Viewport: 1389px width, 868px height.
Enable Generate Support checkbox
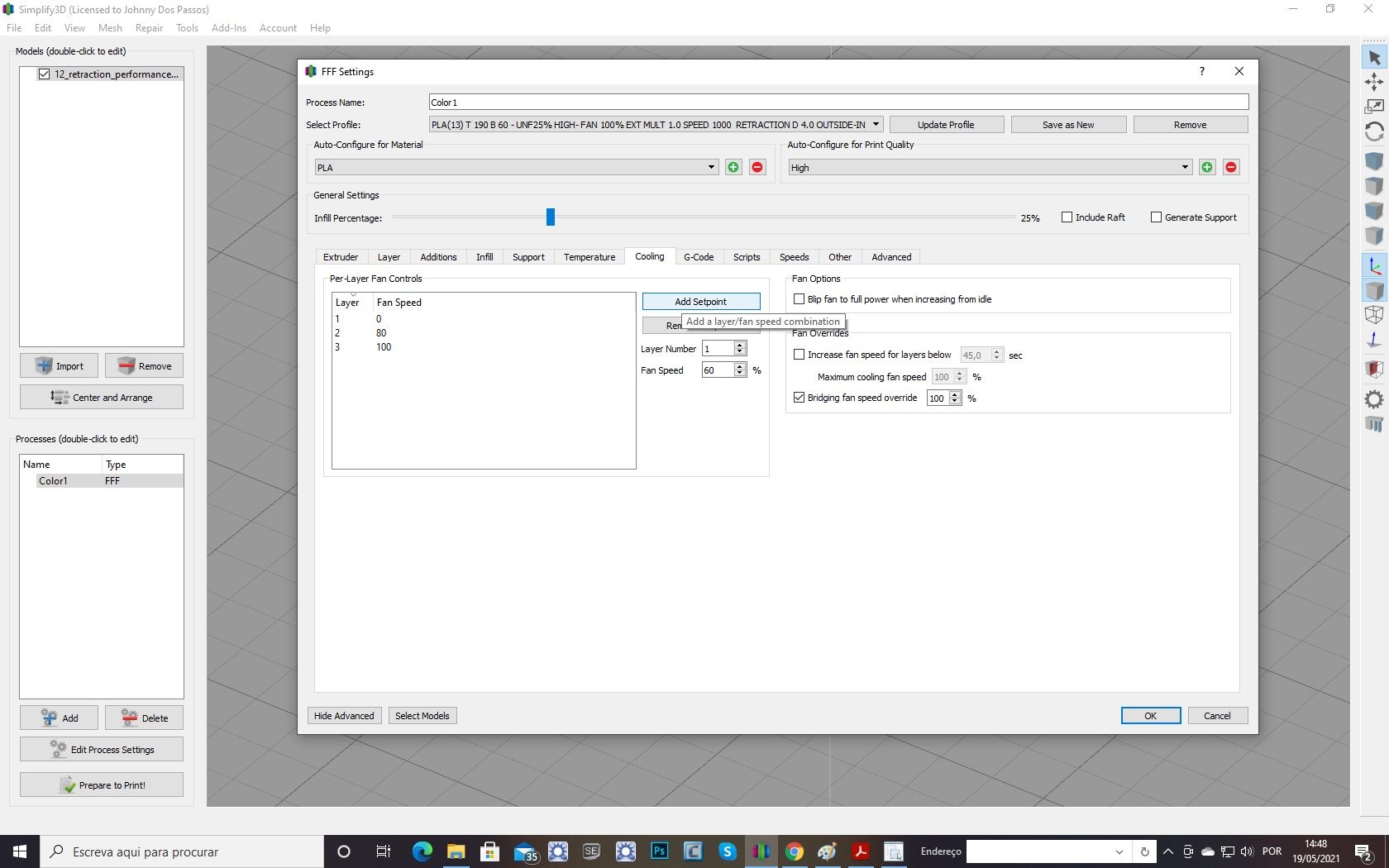[1156, 217]
